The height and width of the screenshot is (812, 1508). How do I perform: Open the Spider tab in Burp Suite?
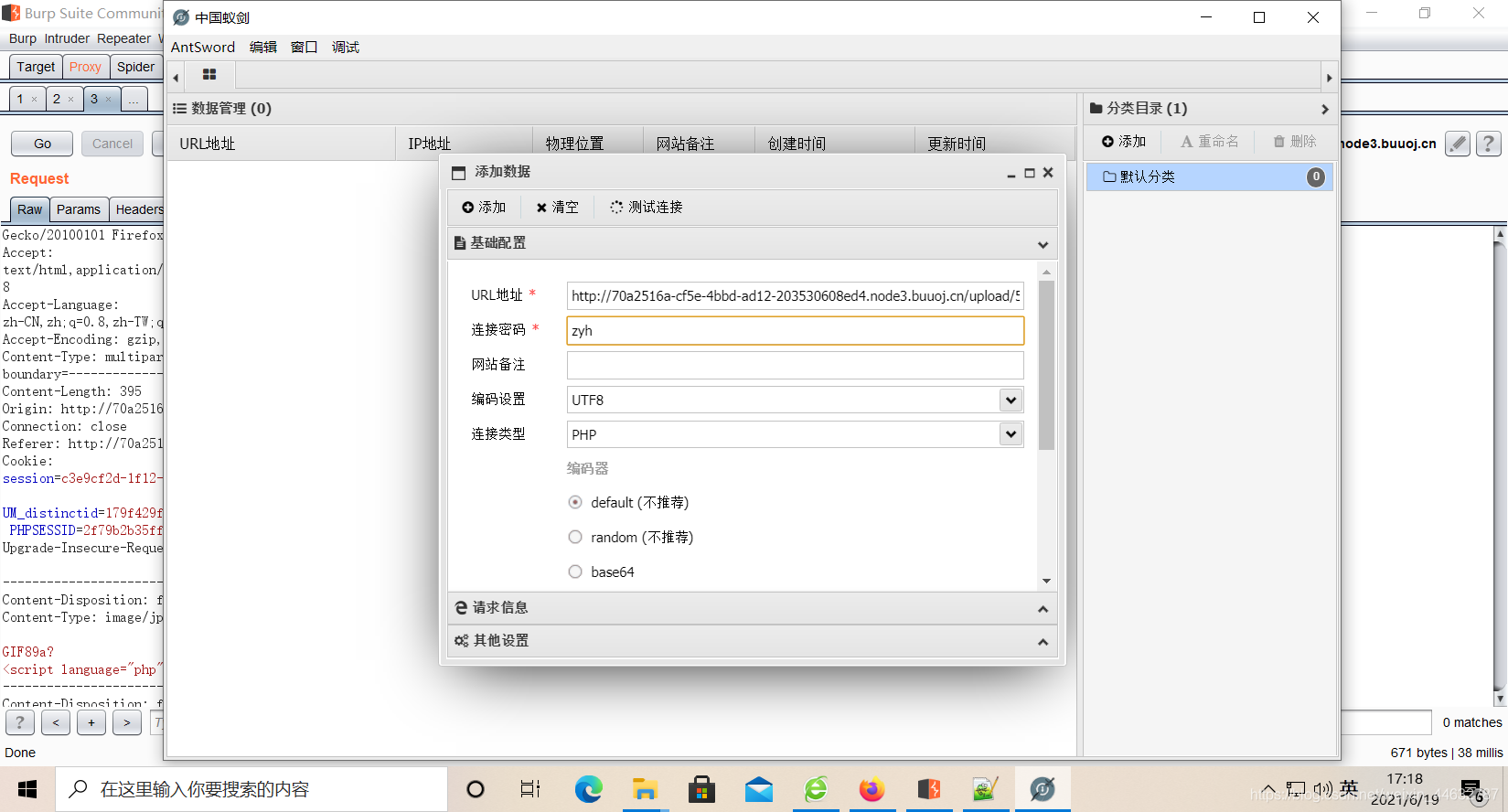pos(135,67)
